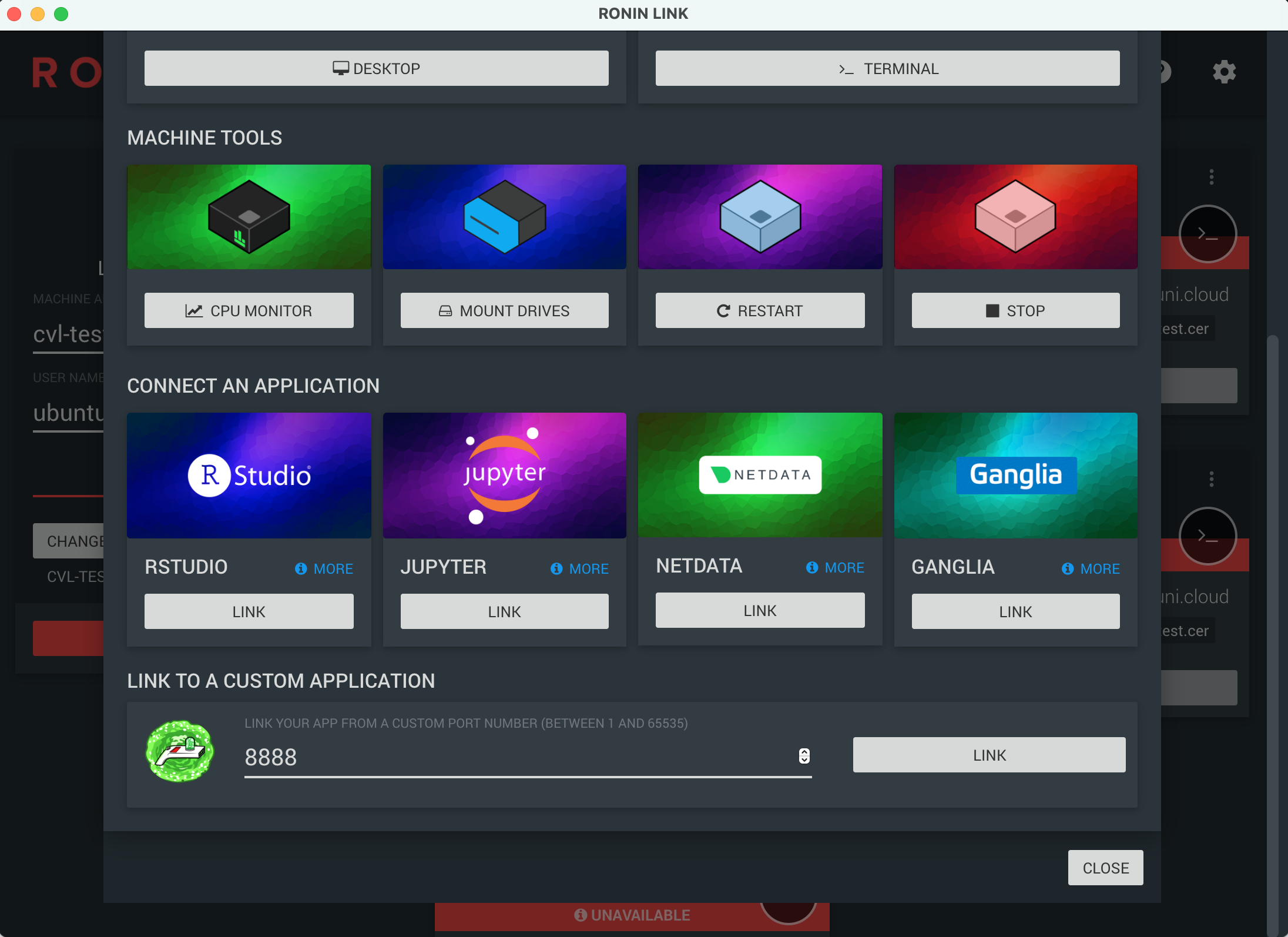Viewport: 1288px width, 937px height.
Task: Click the macOS green zoom window button
Action: tap(61, 14)
